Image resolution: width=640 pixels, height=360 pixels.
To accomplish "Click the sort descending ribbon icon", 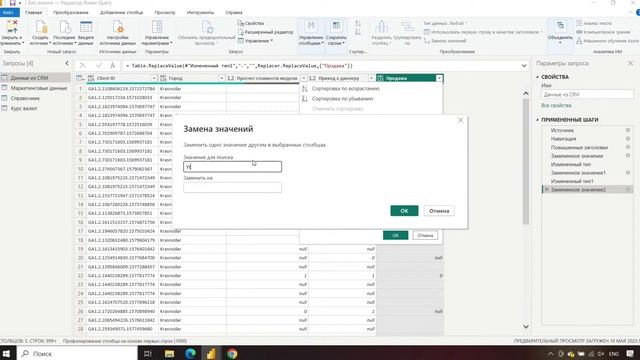I will pyautogui.click(x=358, y=32).
